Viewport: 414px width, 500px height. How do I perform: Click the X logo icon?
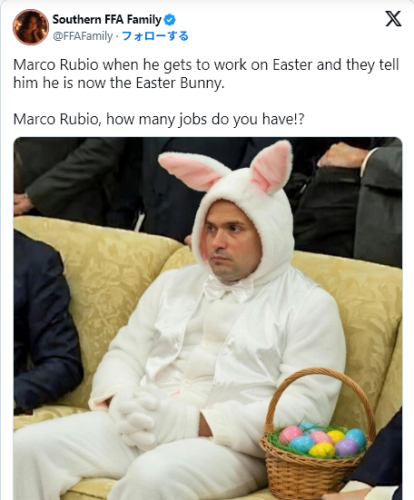point(393,19)
